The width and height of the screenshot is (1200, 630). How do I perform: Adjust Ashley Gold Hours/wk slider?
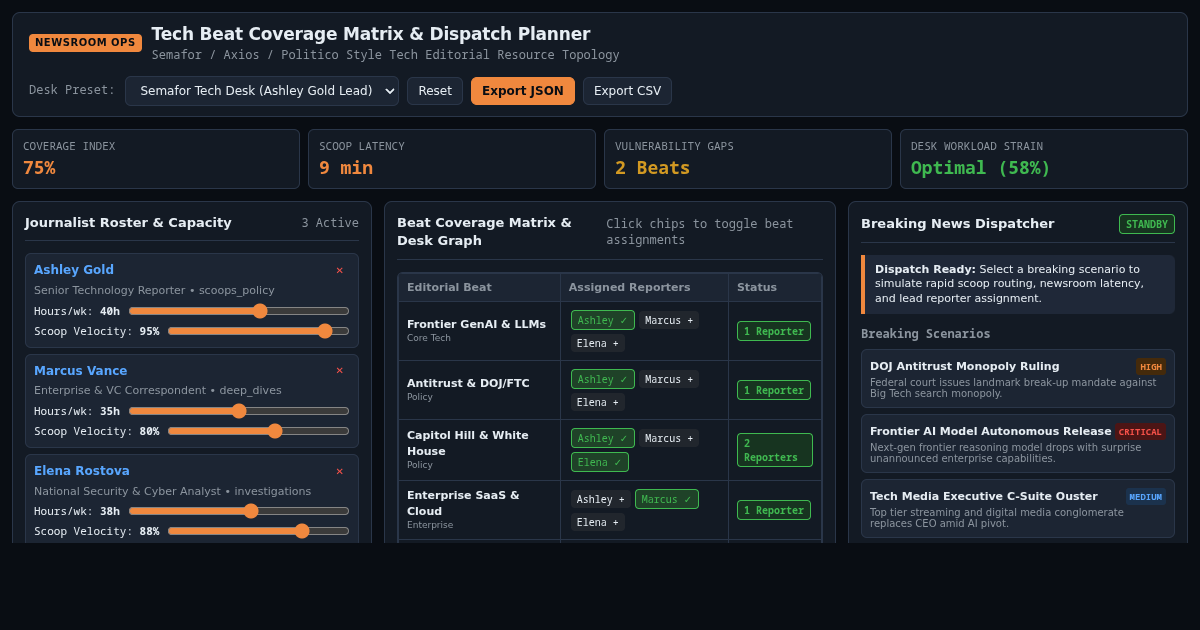239,311
